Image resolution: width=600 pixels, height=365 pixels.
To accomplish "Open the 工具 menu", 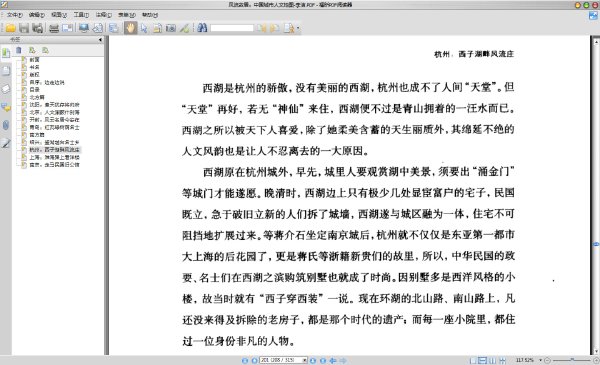I will pyautogui.click(x=81, y=15).
